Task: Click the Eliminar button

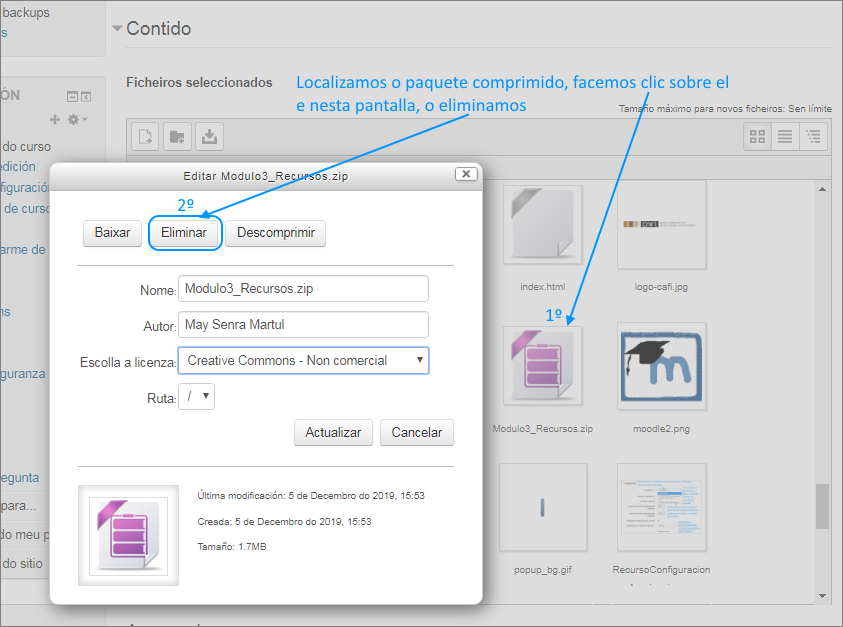Action: click(x=185, y=233)
